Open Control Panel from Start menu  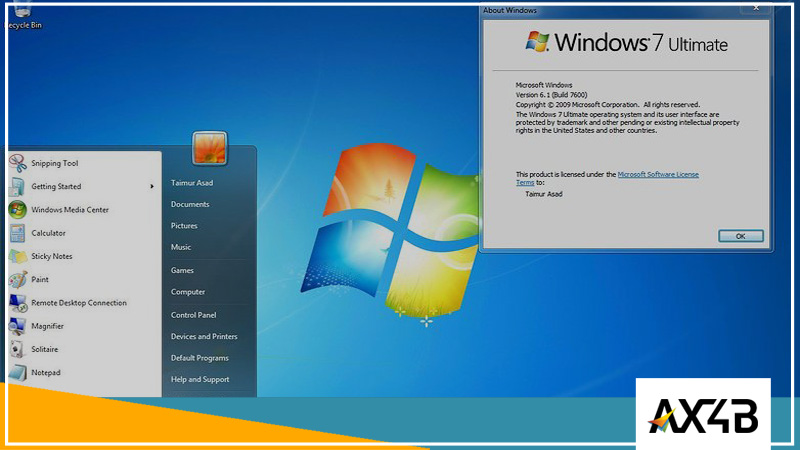point(193,315)
